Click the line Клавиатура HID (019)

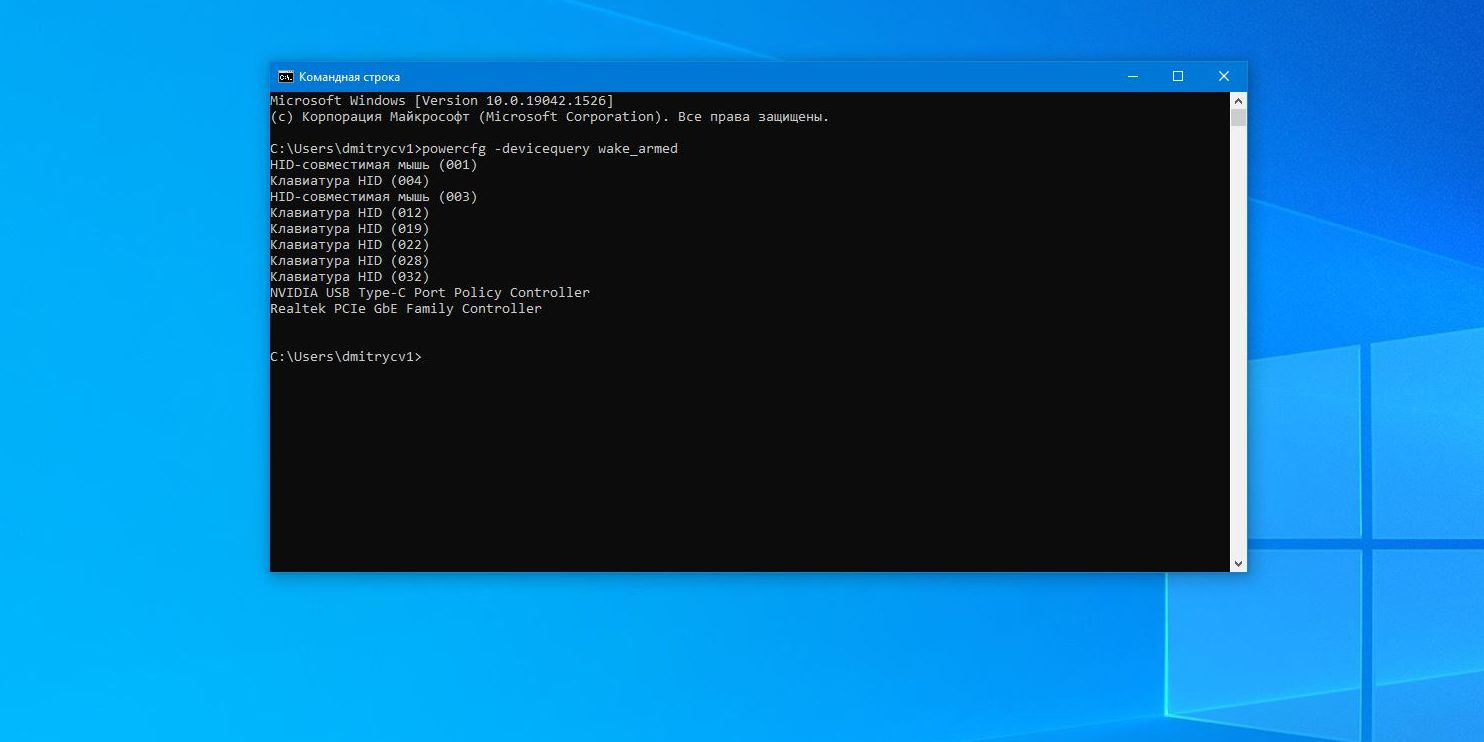(350, 229)
